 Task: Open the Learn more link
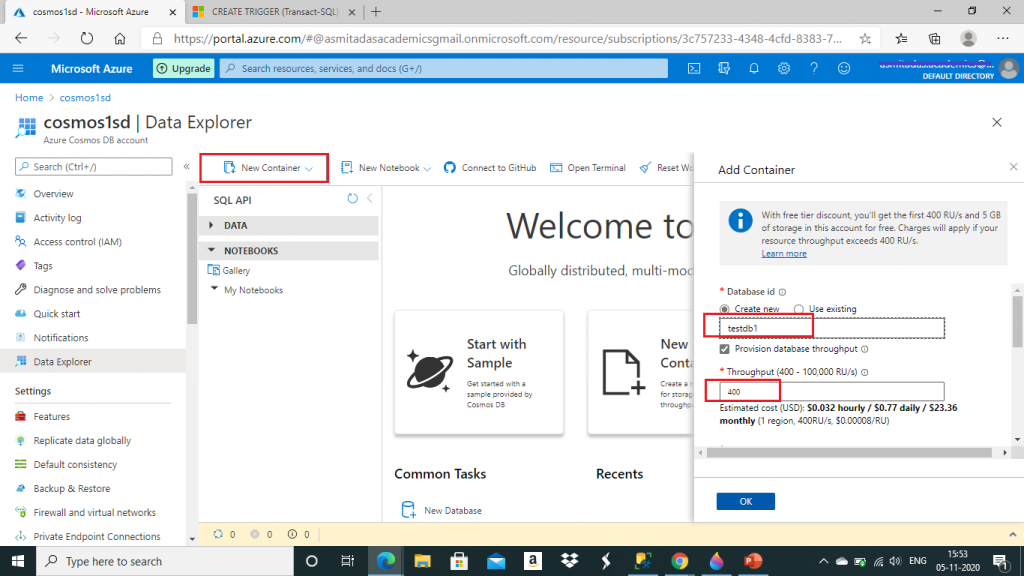pyautogui.click(x=784, y=253)
